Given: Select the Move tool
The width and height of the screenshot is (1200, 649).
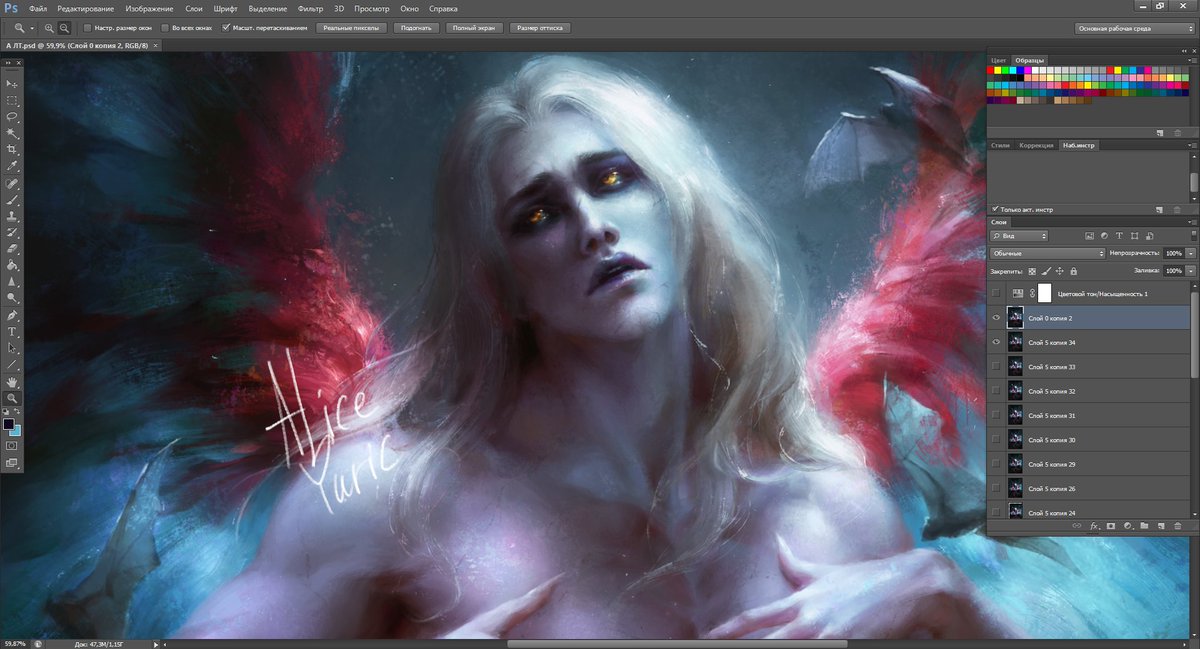Looking at the screenshot, I should pyautogui.click(x=12, y=84).
